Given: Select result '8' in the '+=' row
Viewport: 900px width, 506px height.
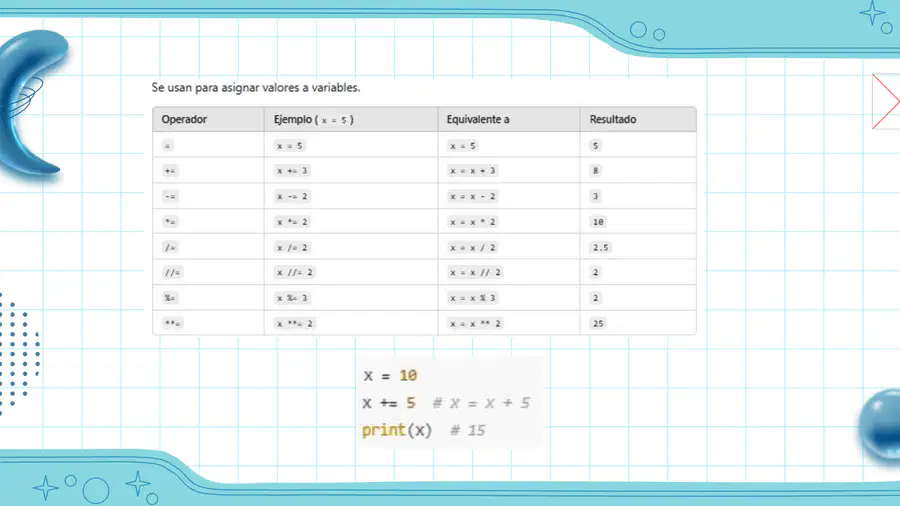Looking at the screenshot, I should (595, 171).
